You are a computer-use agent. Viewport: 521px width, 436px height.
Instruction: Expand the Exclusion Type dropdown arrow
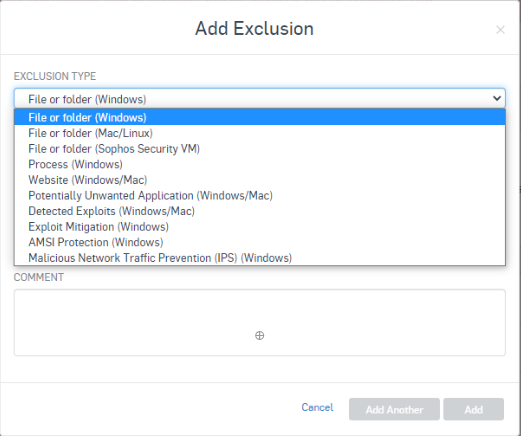[x=497, y=98]
